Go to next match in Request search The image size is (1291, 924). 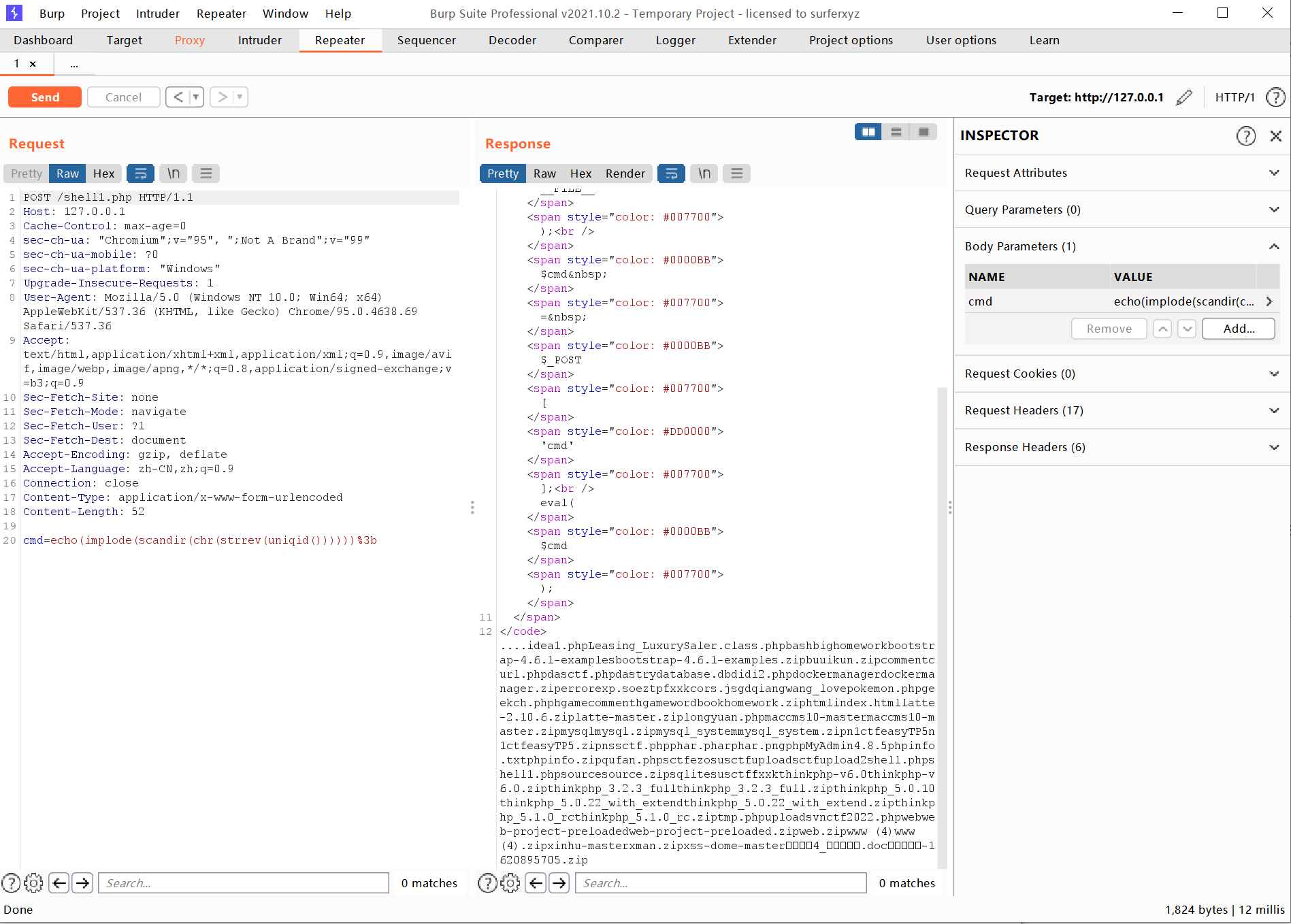click(x=82, y=883)
